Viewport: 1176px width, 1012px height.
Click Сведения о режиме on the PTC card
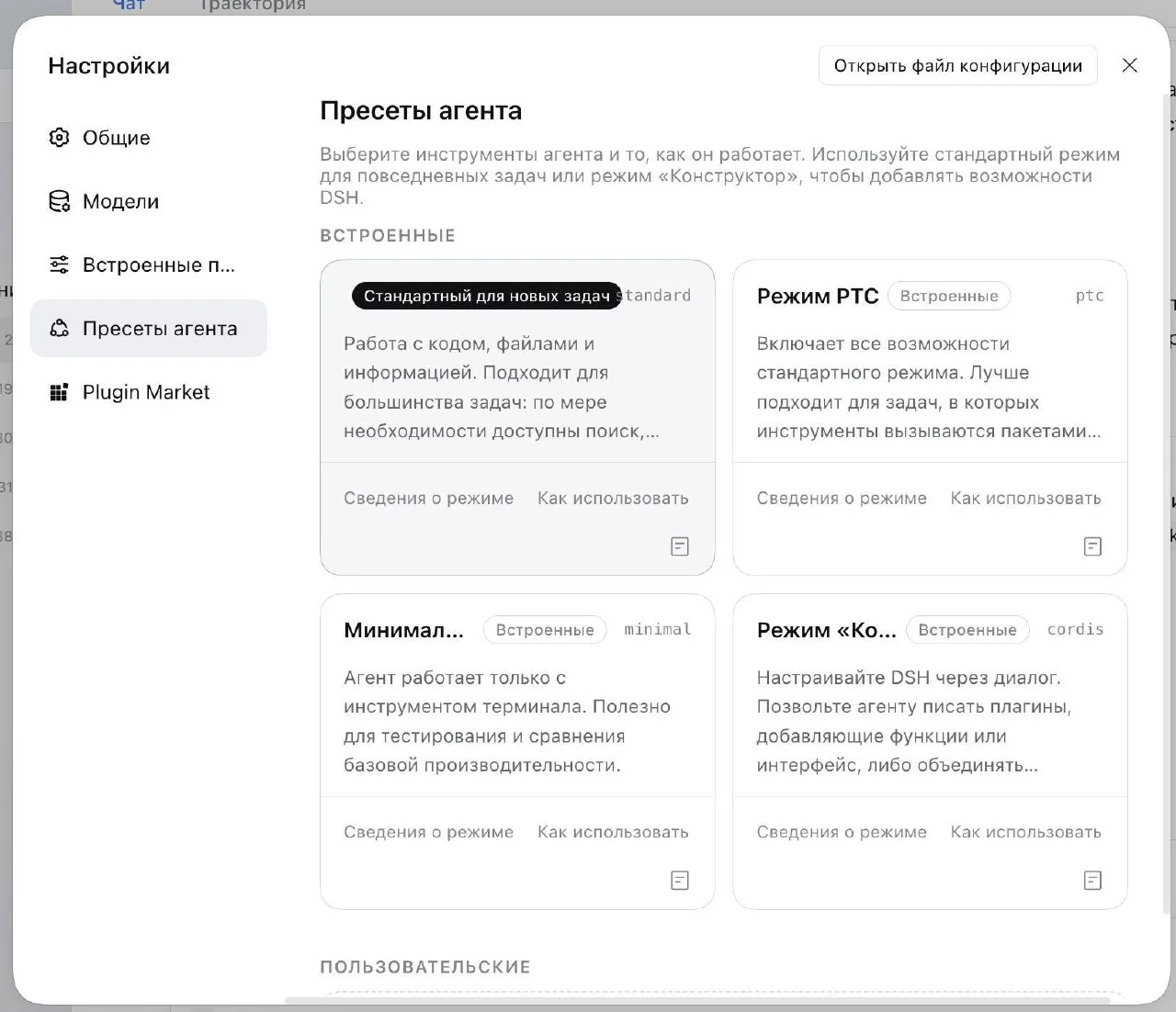point(842,498)
